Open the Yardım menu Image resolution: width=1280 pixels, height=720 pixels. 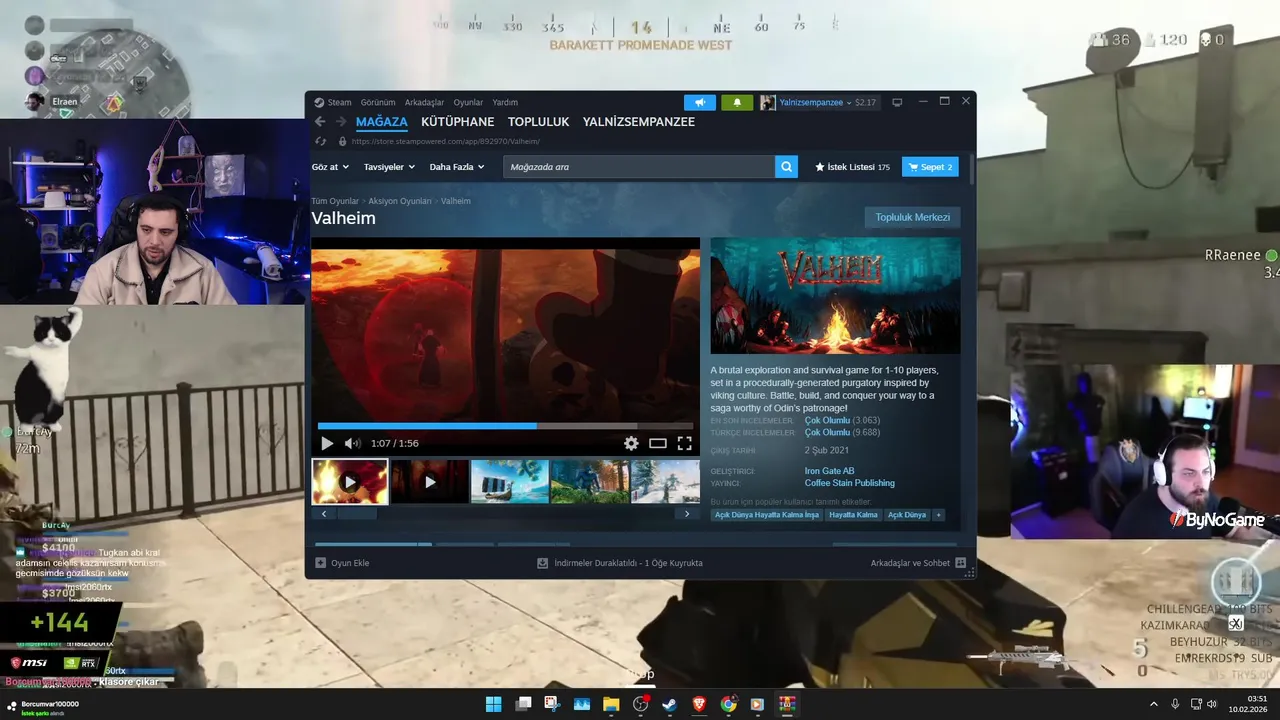[x=505, y=102]
